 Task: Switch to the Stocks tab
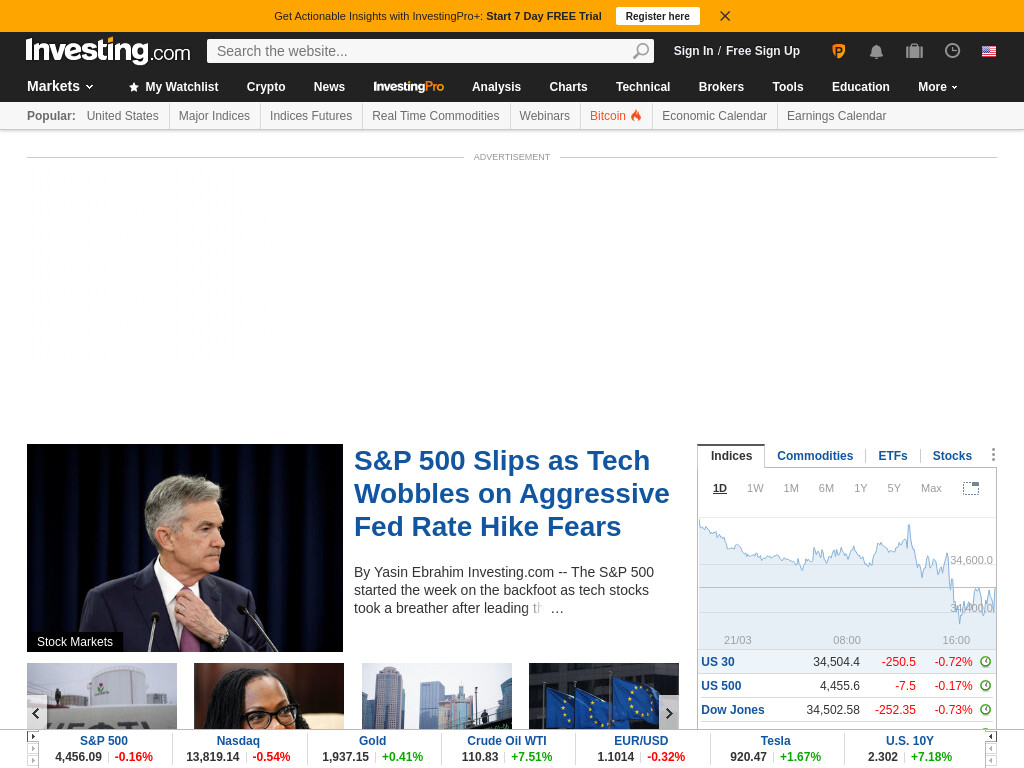tap(952, 456)
